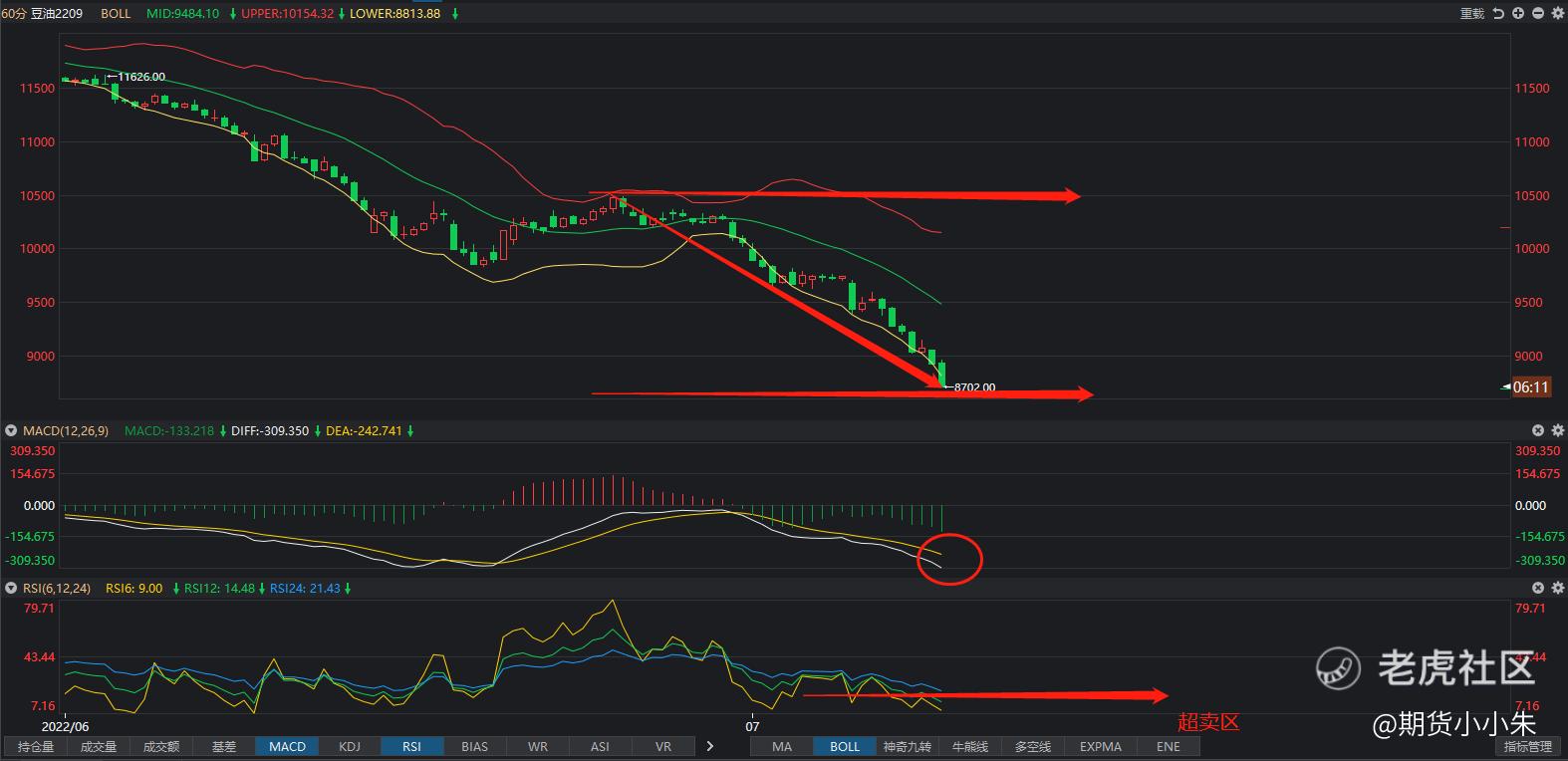Click the RSI24: 21.43 readout
This screenshot has height=761, width=1568.
[305, 589]
